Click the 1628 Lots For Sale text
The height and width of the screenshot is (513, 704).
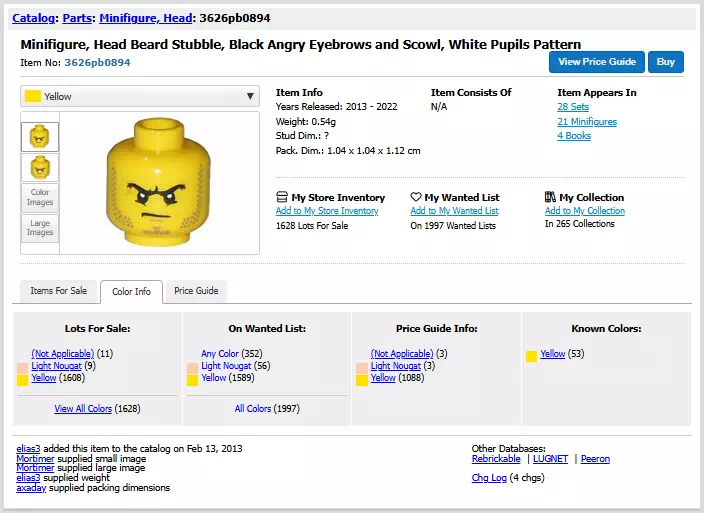coord(312,226)
